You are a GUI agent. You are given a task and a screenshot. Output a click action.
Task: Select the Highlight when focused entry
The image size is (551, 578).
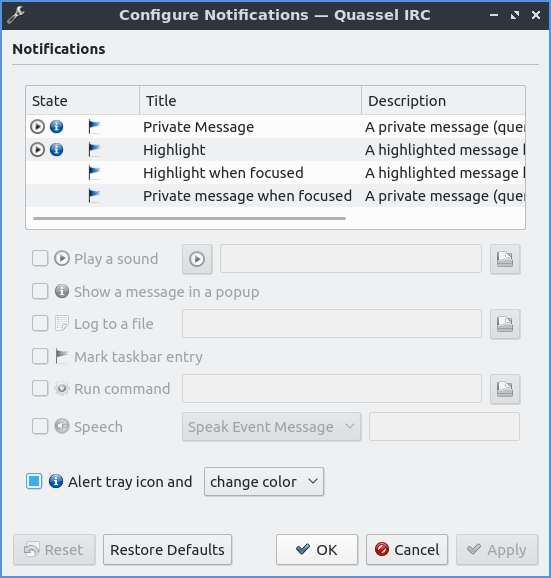click(275, 173)
